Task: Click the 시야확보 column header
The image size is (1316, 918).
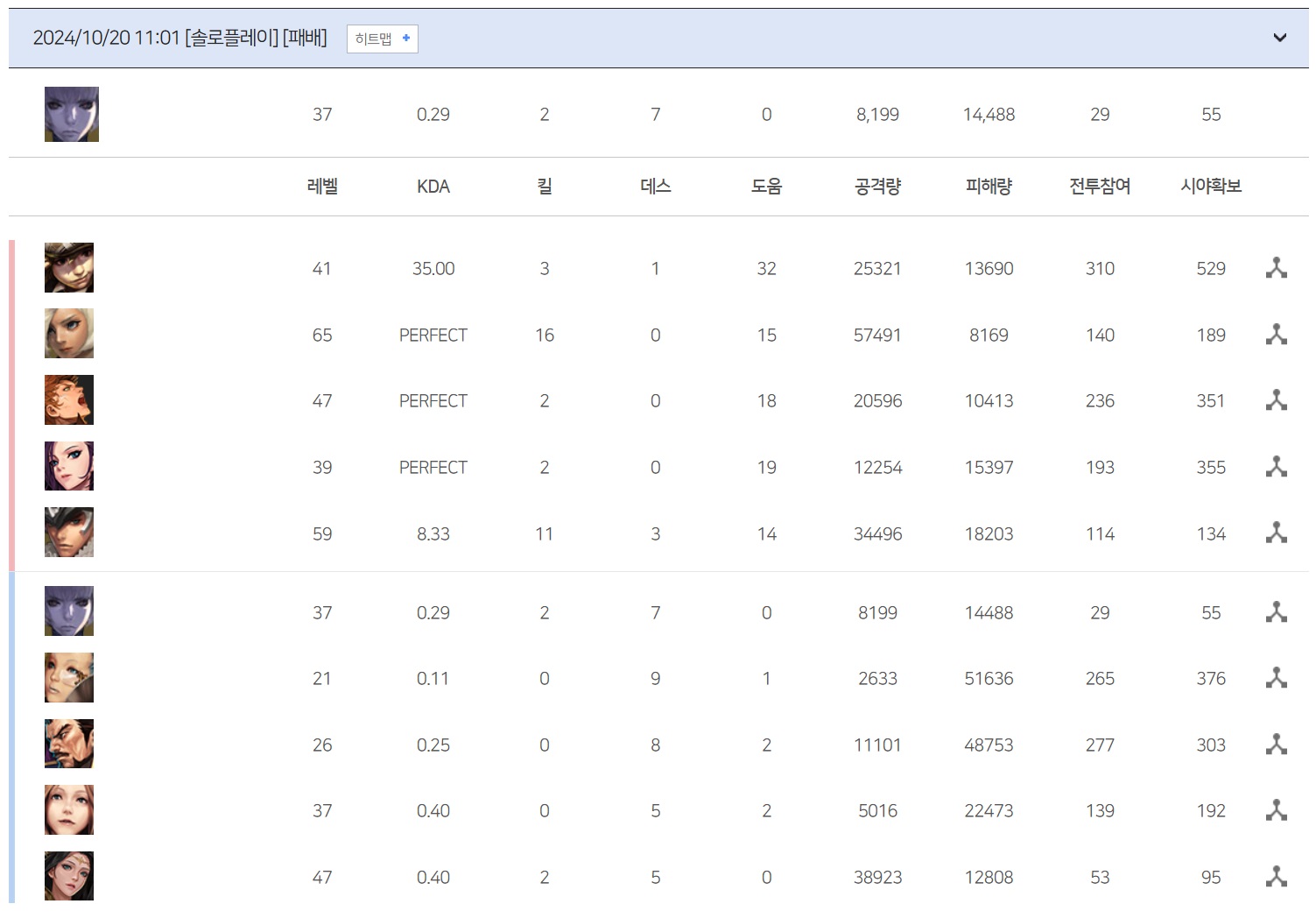Action: click(x=1212, y=186)
